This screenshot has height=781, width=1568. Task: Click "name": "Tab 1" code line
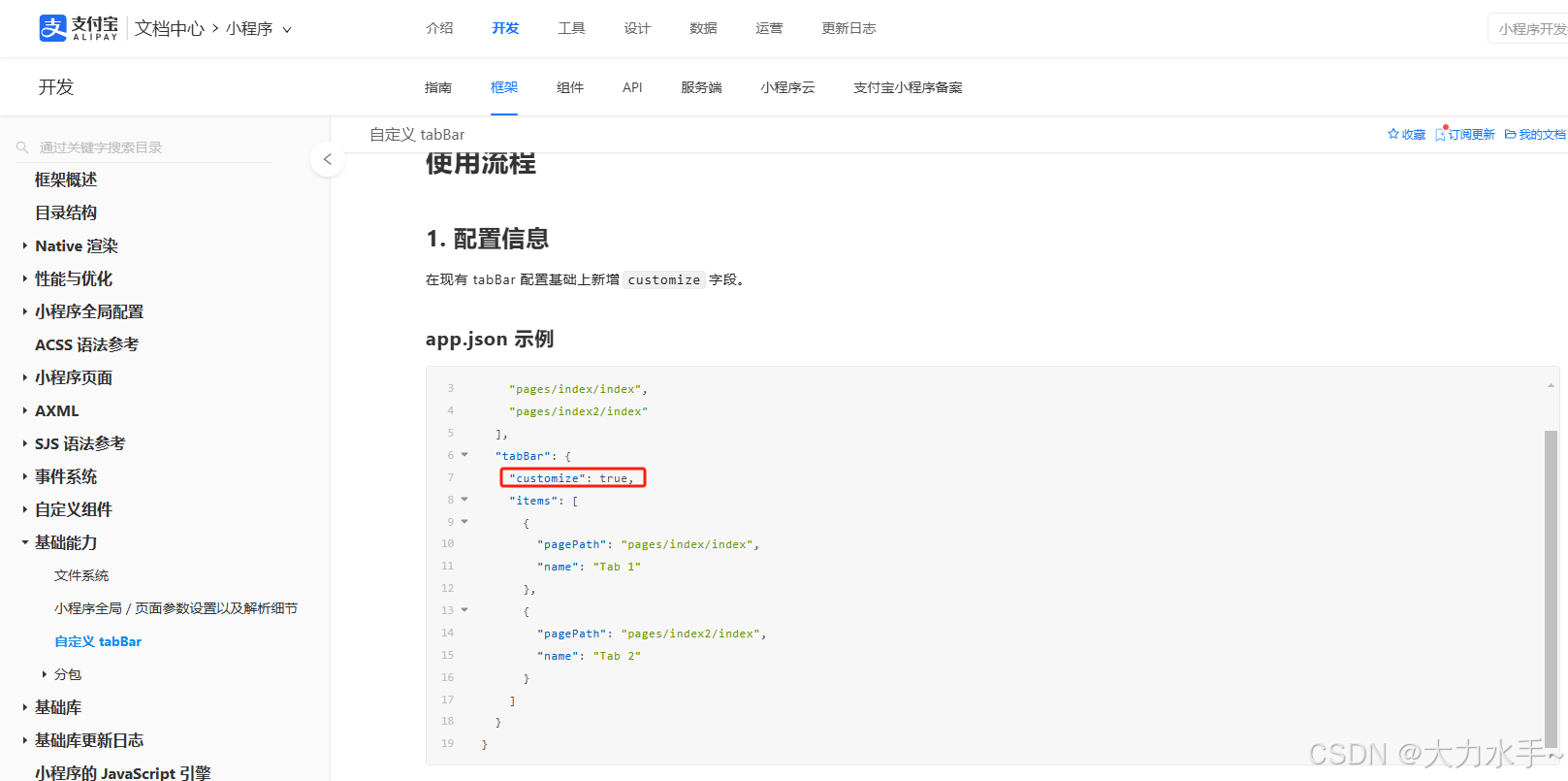[x=589, y=567]
